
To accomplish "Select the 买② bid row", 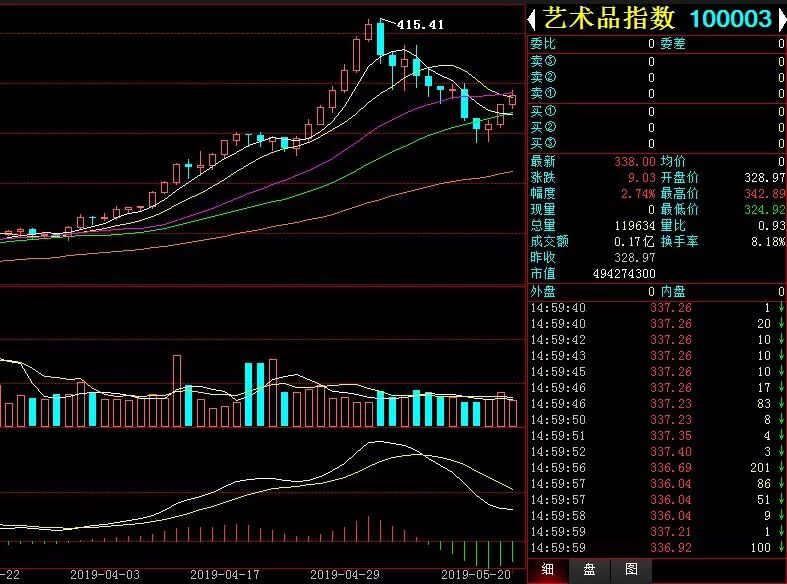I will point(657,127).
